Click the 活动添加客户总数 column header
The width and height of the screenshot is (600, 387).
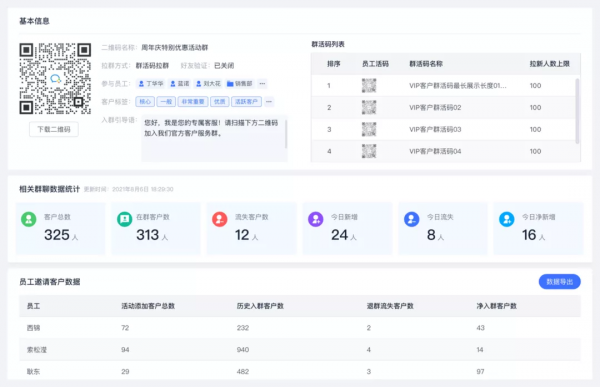tap(148, 306)
